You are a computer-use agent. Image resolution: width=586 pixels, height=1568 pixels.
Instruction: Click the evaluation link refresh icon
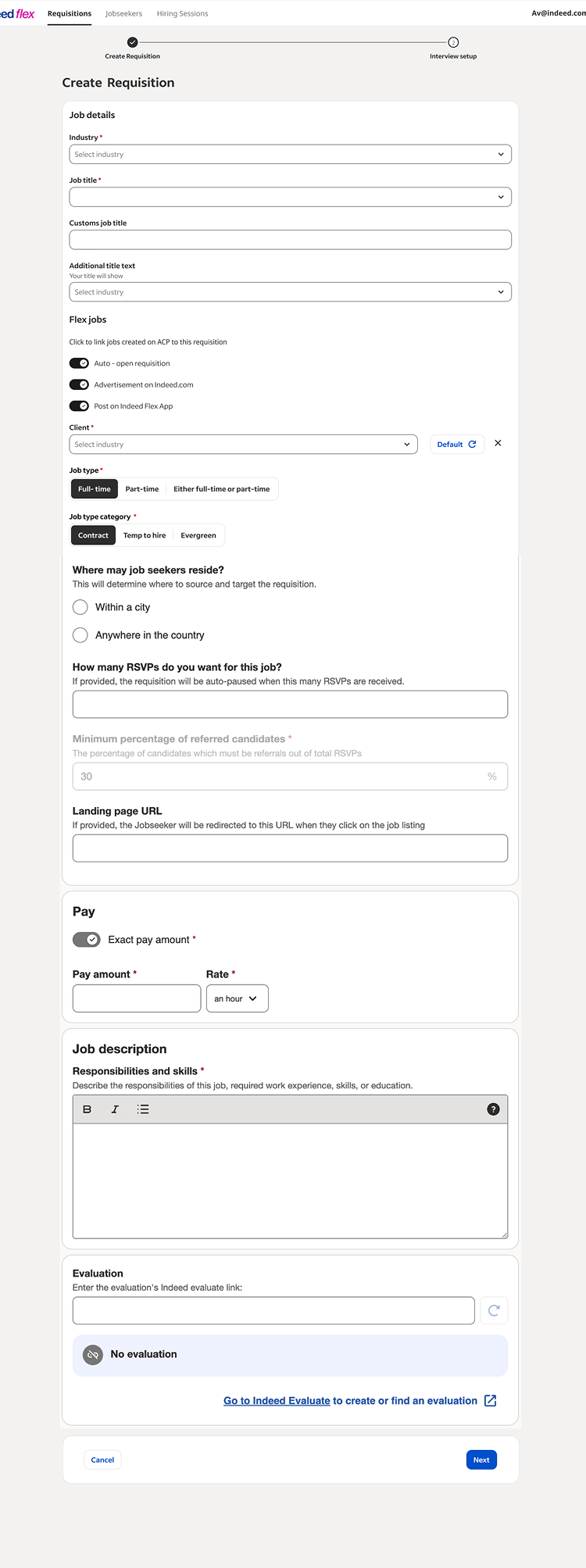(494, 1310)
